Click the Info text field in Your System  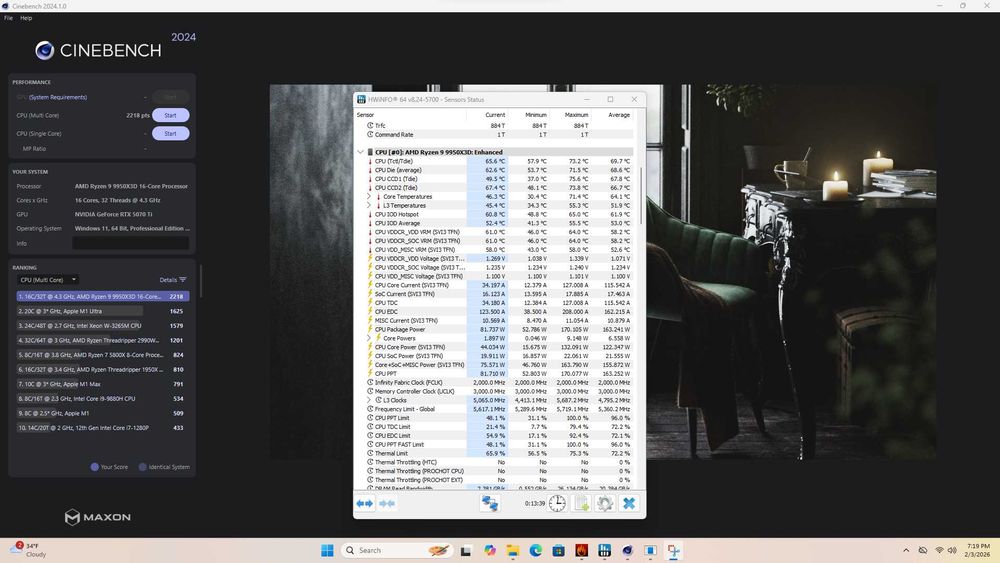point(131,243)
